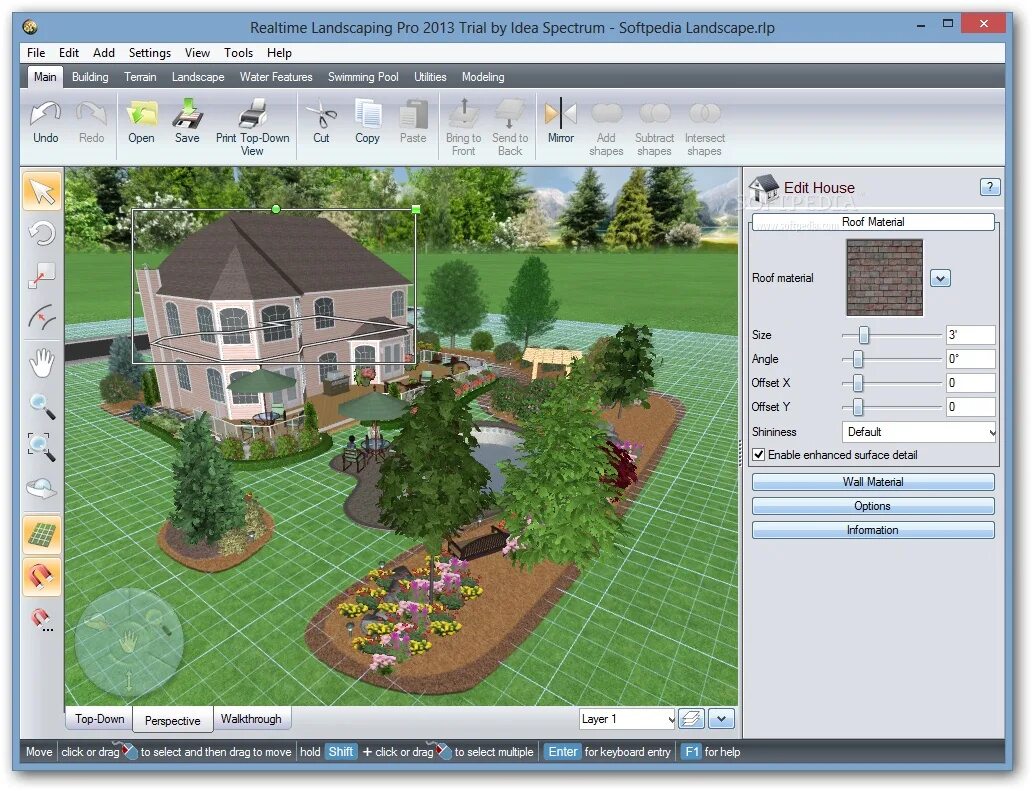Open the Edit menu

[69, 53]
